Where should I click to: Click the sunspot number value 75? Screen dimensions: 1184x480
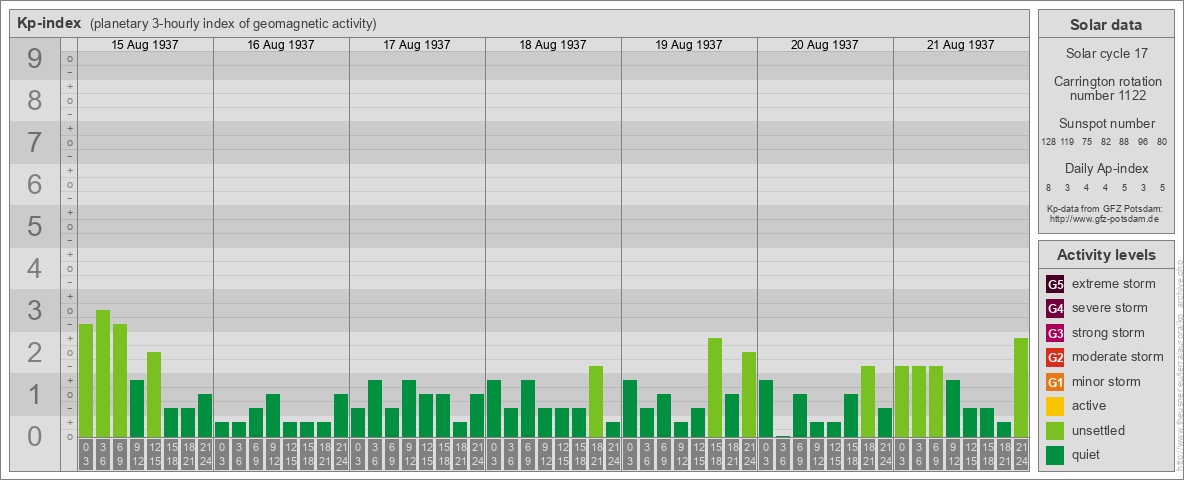coord(1087,142)
